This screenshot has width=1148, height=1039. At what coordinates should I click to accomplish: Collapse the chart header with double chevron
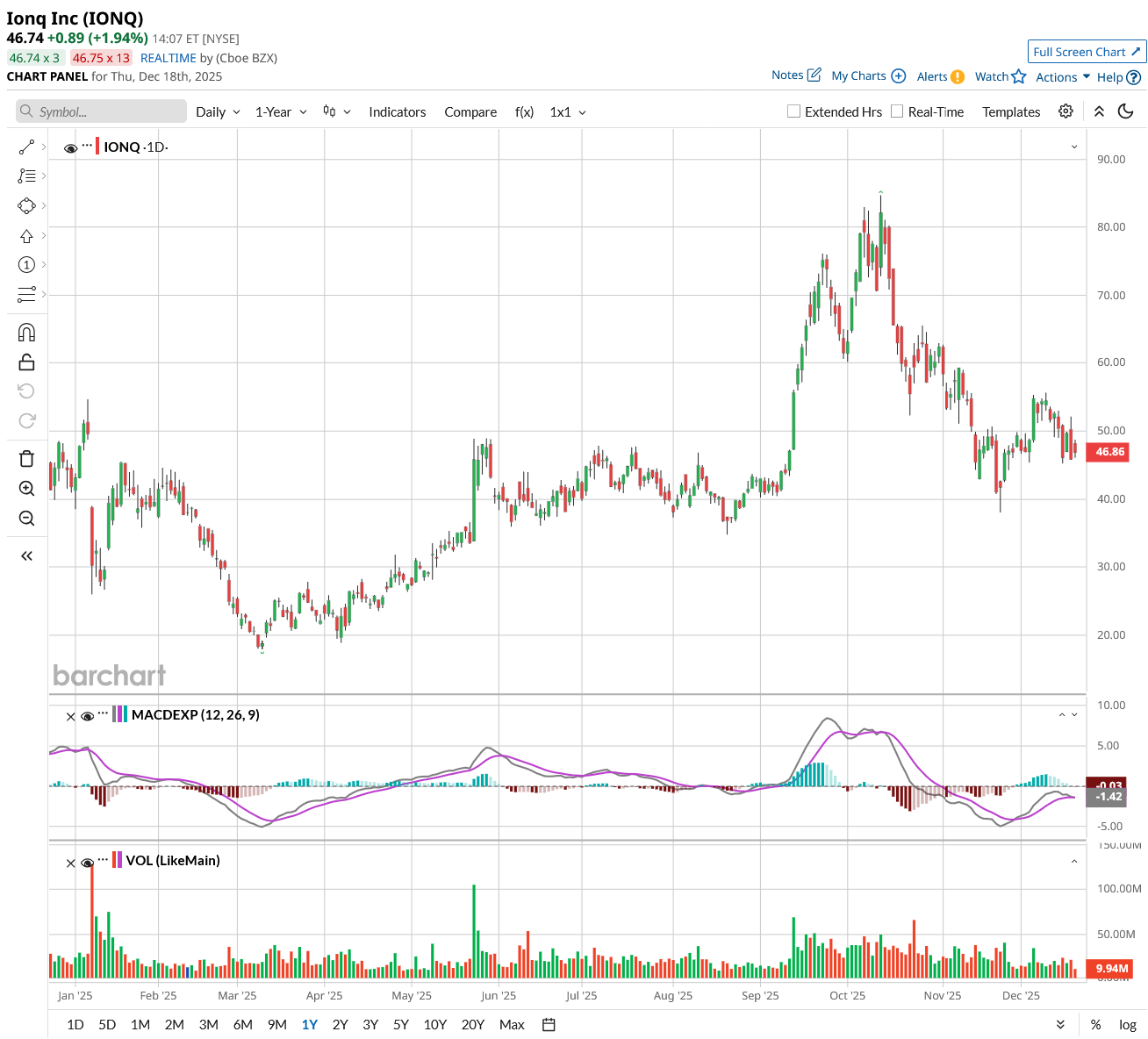point(1099,111)
